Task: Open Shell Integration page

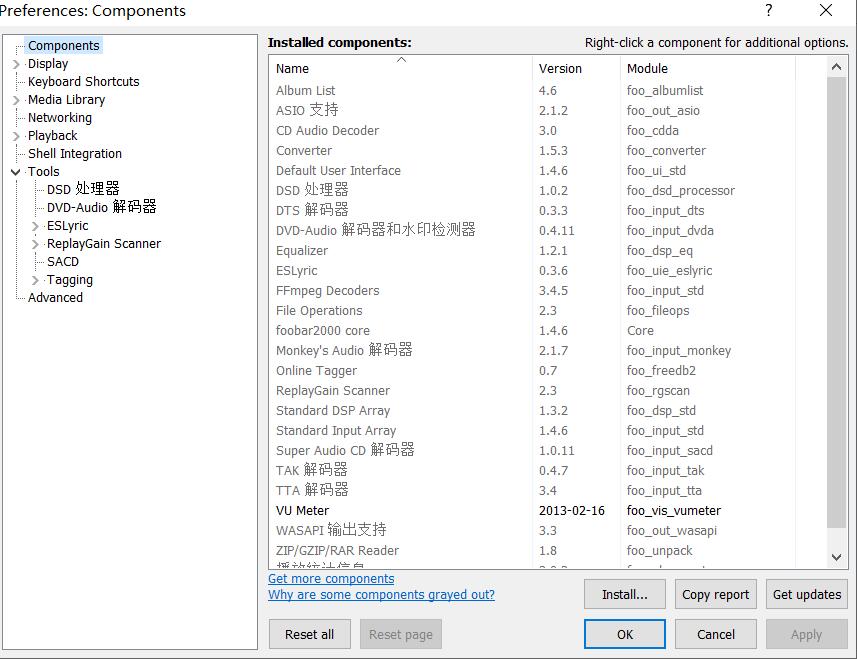Action: [75, 154]
